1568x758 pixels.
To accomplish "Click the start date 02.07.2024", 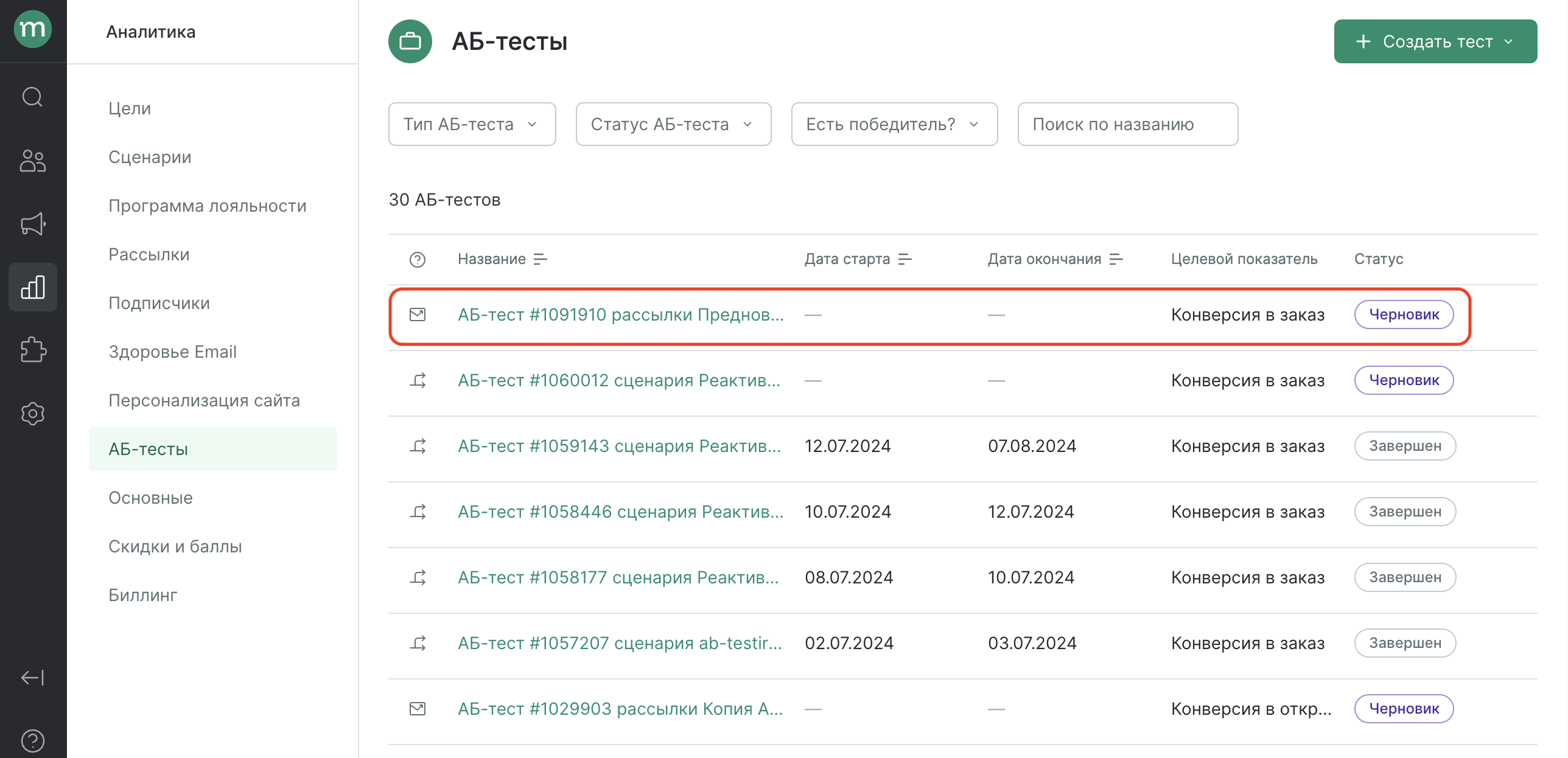I will (849, 643).
